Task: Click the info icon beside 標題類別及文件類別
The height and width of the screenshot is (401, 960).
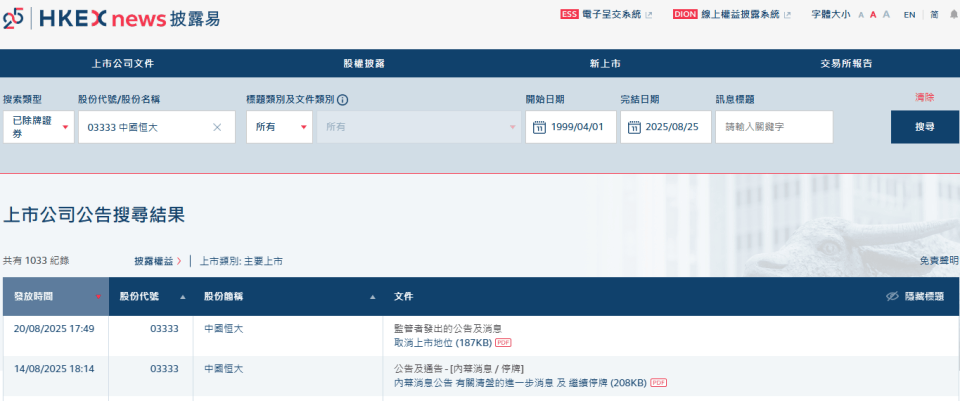Action: click(x=343, y=100)
